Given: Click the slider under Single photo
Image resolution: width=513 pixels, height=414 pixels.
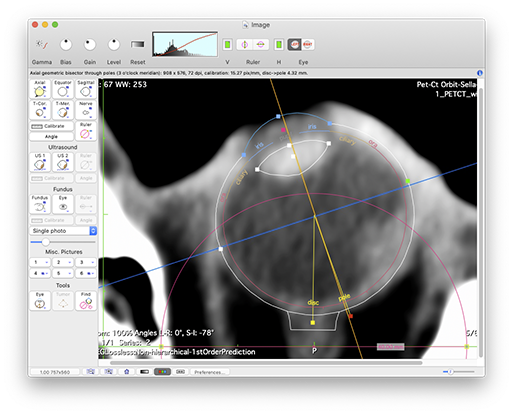Looking at the screenshot, I should 63,242.
